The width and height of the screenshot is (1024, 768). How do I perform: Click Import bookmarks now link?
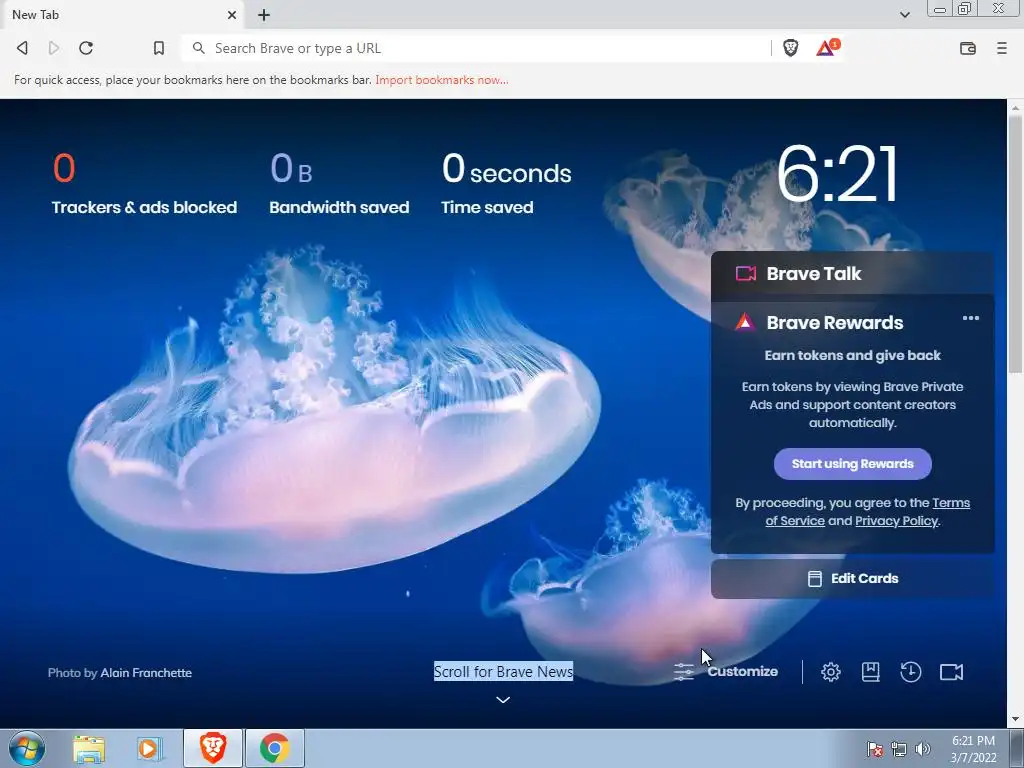point(441,80)
